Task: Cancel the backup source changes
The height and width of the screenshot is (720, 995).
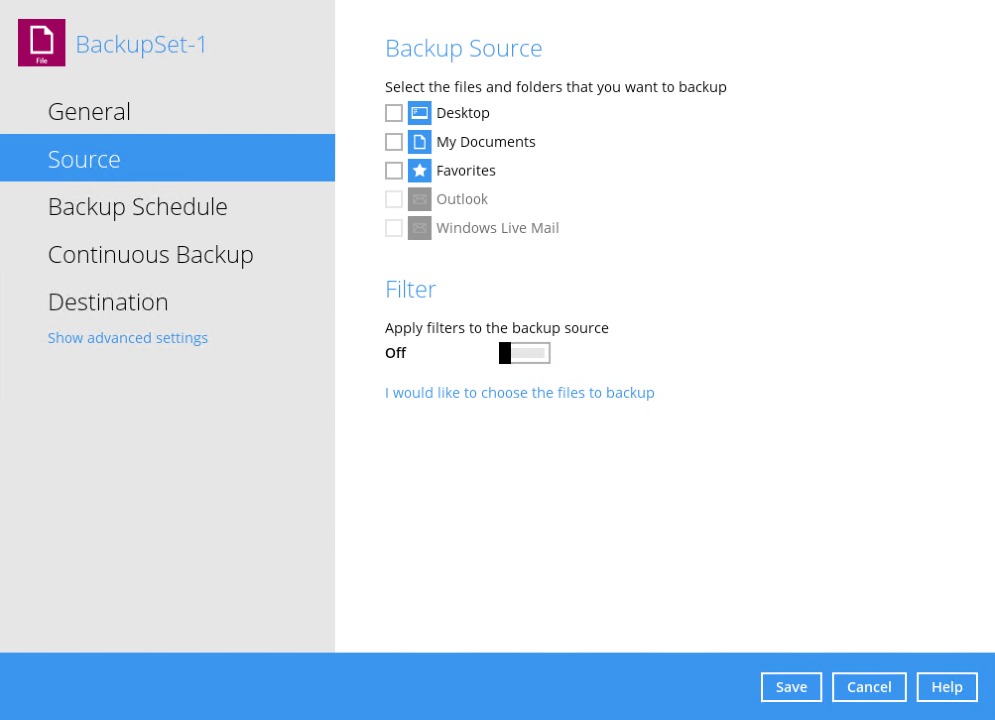Action: coord(868,687)
